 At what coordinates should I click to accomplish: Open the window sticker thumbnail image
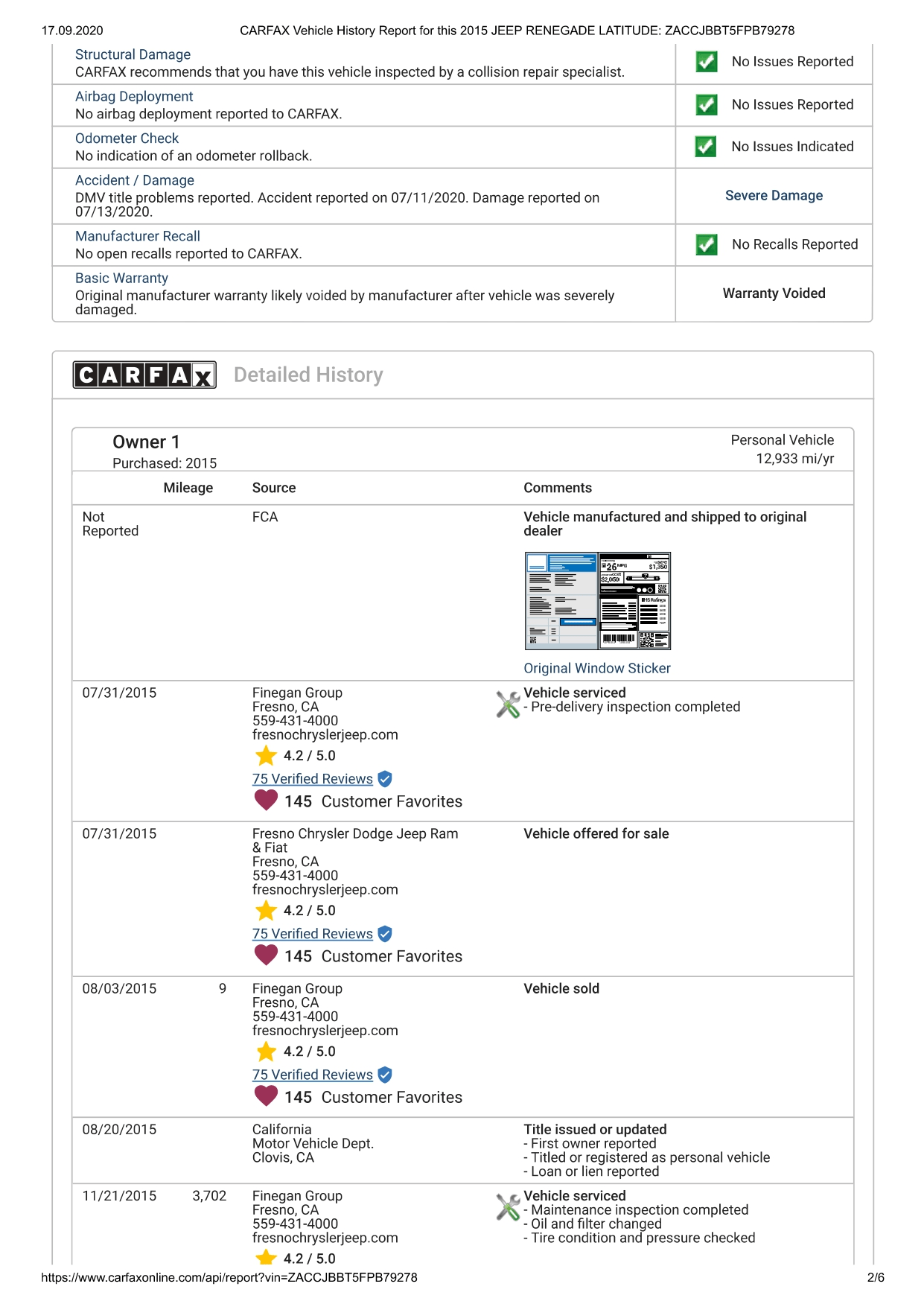(x=598, y=601)
